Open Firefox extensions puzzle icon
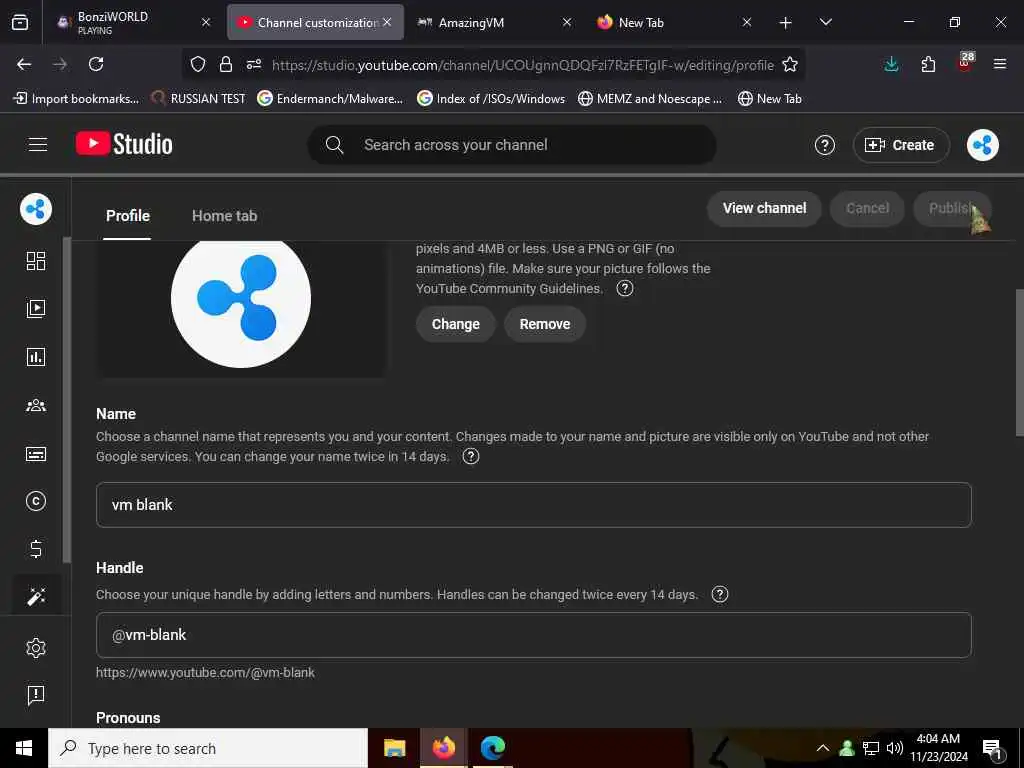 click(x=928, y=64)
